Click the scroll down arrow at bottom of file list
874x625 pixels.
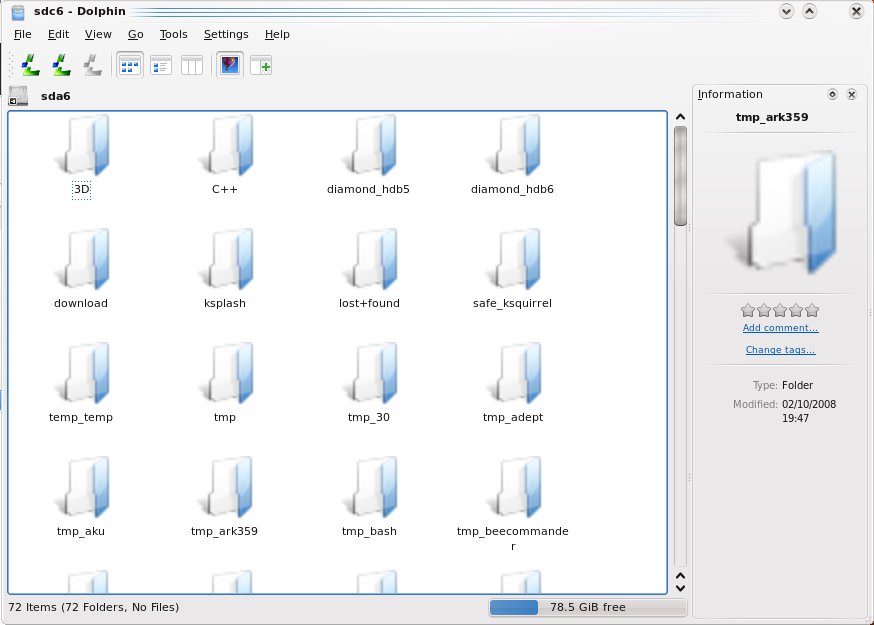point(680,589)
